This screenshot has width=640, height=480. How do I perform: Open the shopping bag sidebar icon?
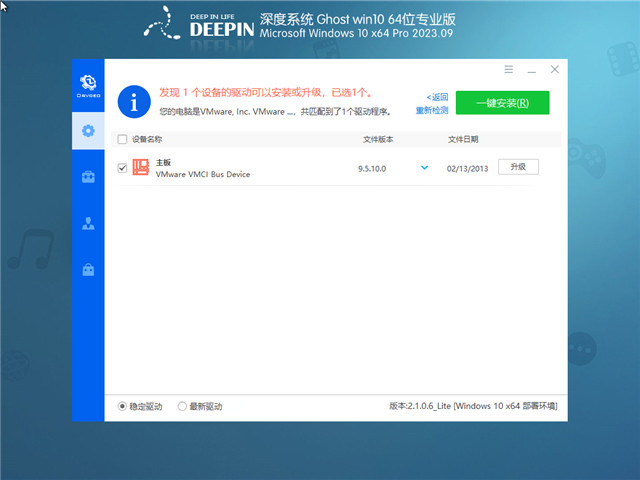pyautogui.click(x=88, y=269)
